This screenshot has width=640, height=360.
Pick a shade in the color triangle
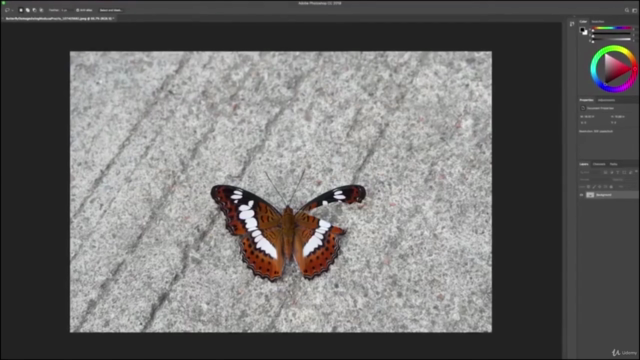(616, 69)
